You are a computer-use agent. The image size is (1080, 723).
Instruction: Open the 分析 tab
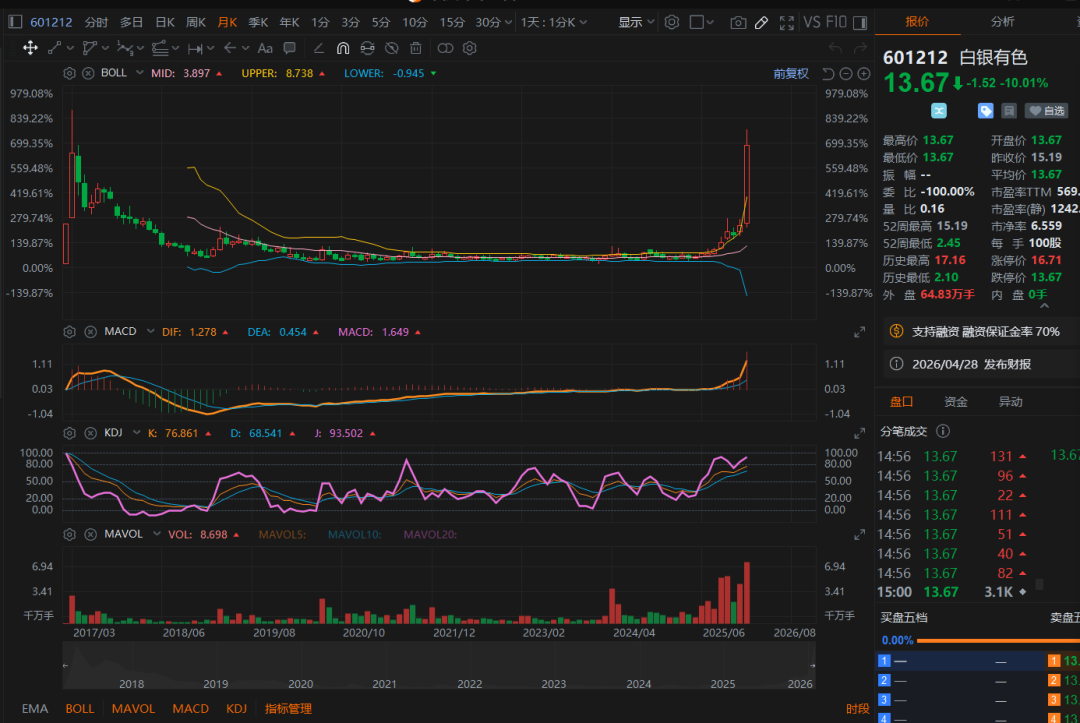click(1002, 21)
